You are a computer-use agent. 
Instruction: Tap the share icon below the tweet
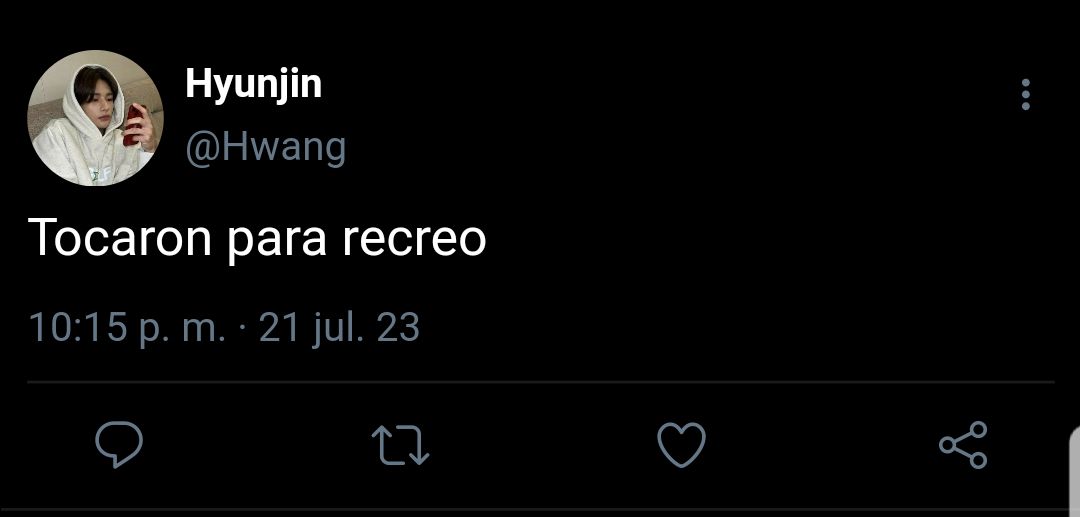click(x=964, y=445)
